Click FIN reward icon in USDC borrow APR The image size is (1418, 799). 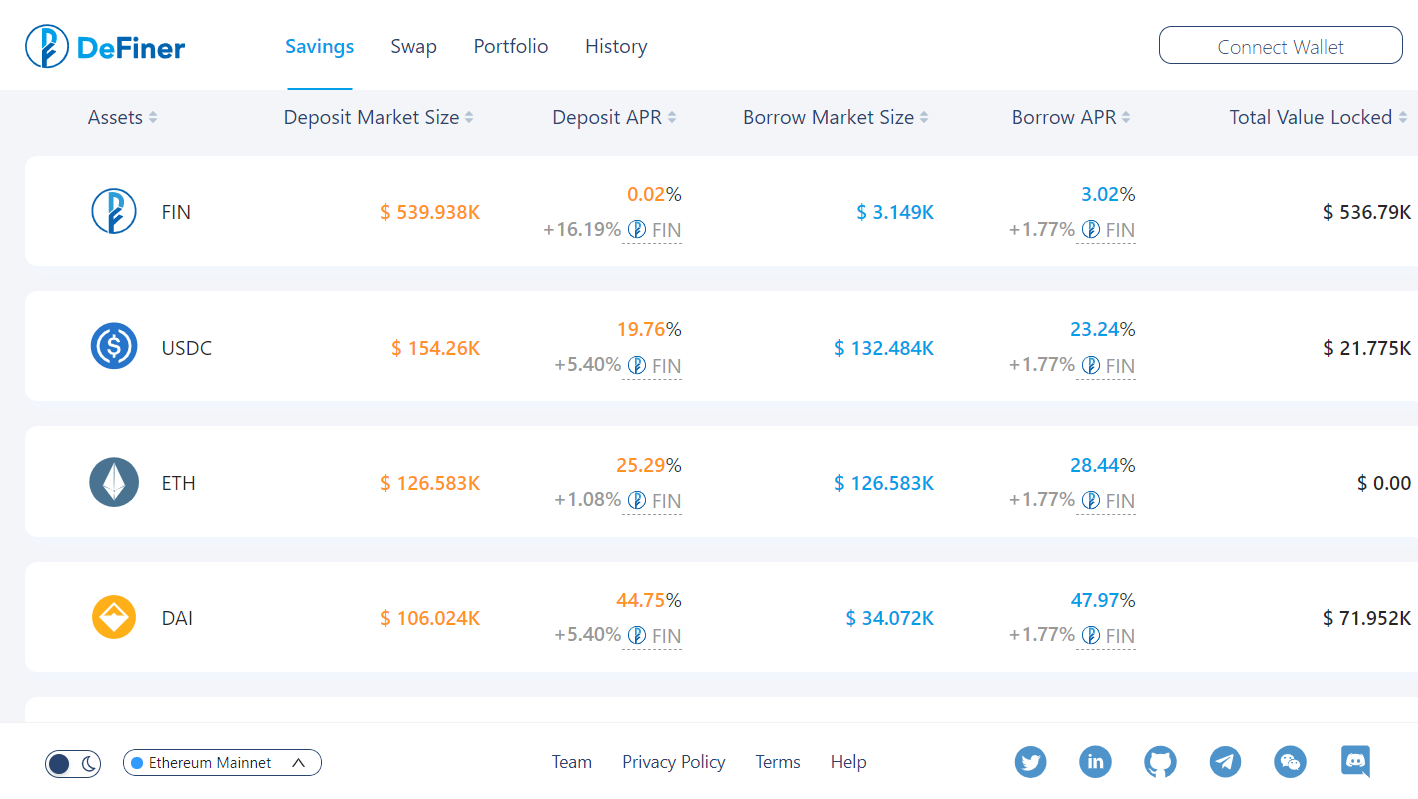1091,365
